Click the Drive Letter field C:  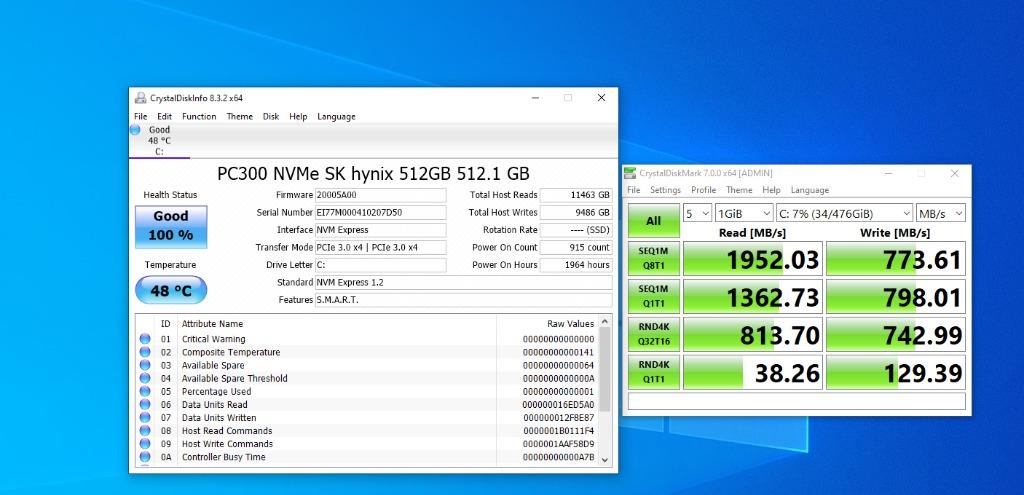381,265
